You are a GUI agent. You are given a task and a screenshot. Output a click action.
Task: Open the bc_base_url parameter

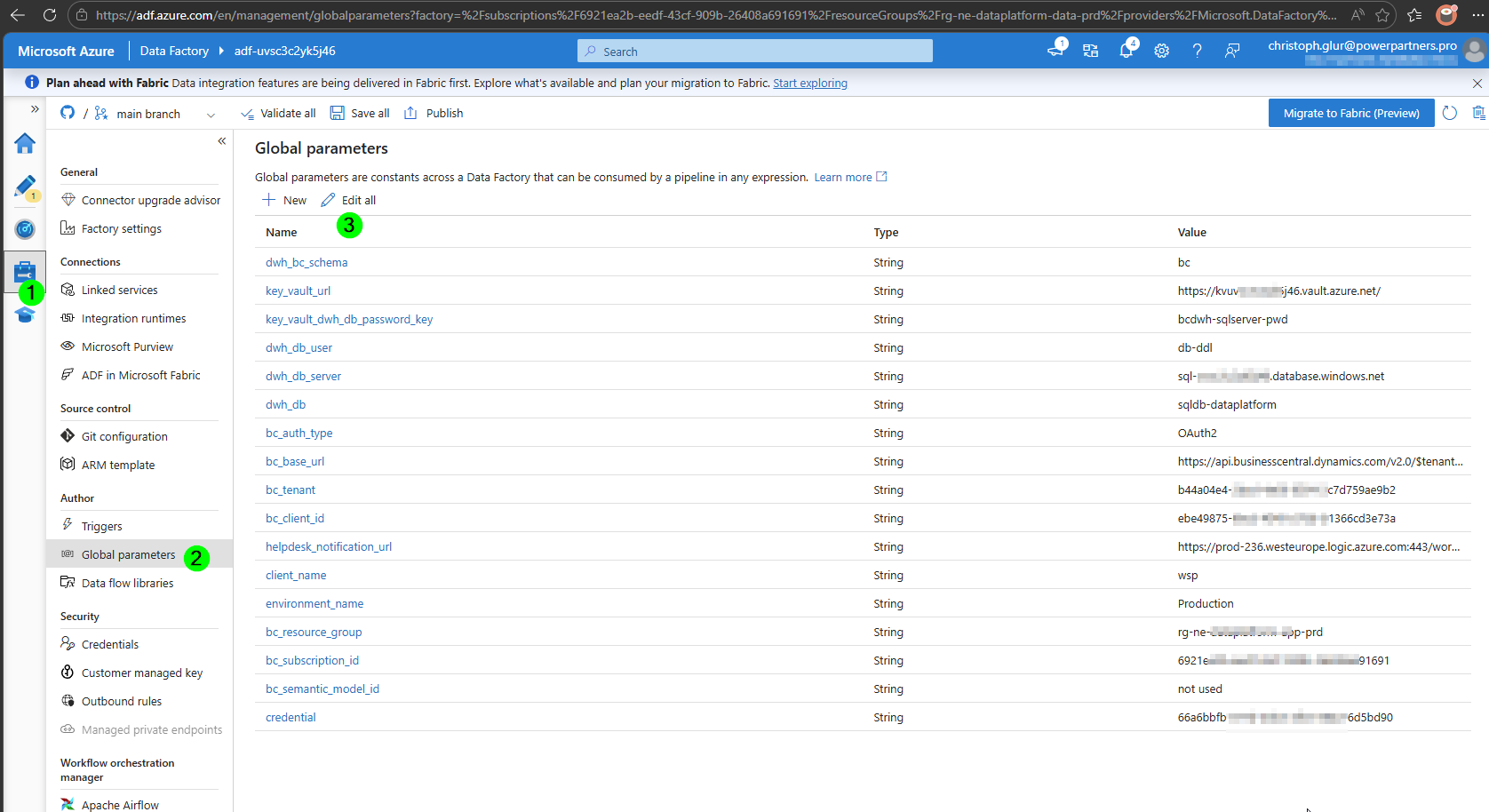(x=295, y=462)
